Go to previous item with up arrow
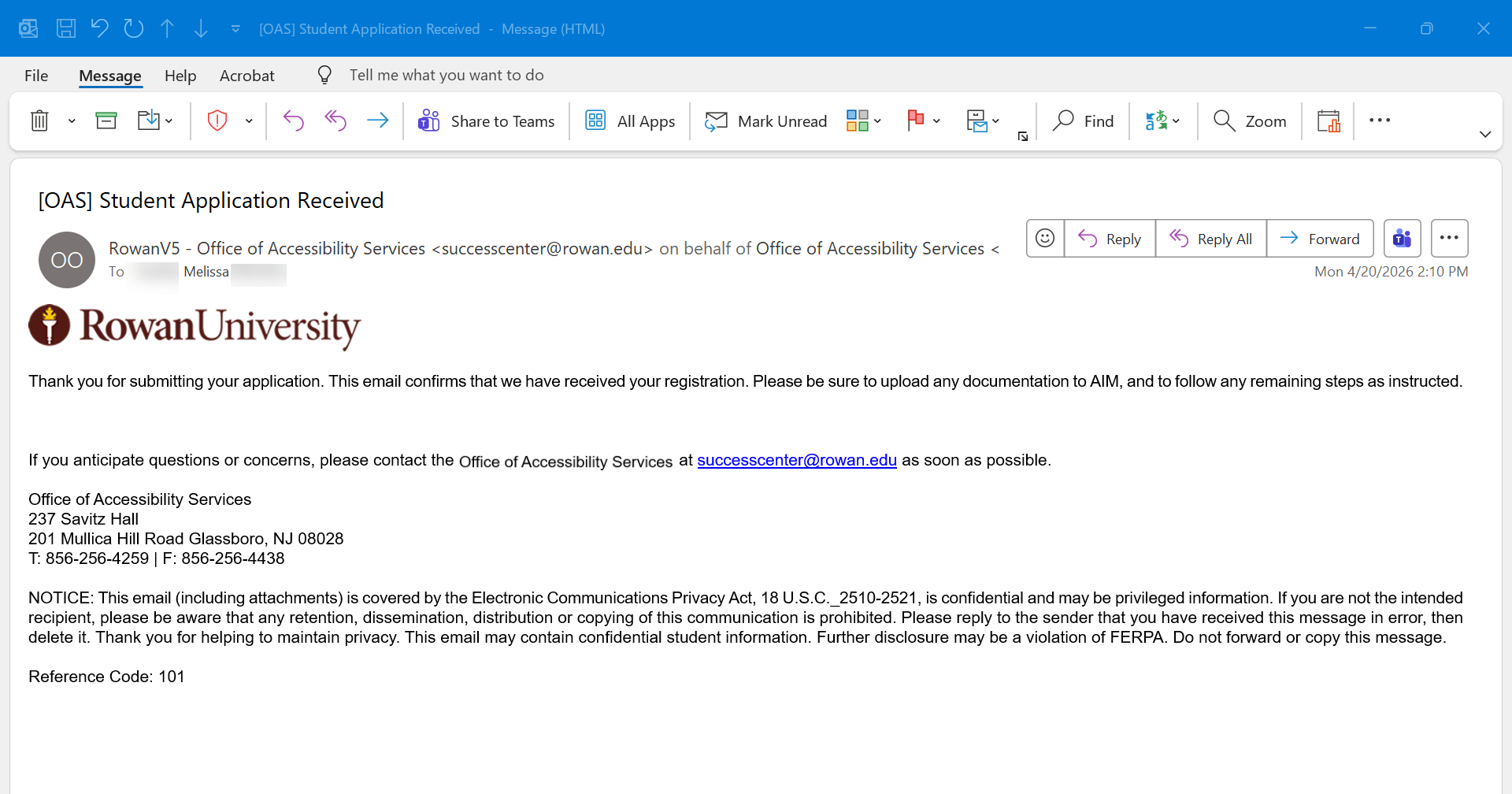This screenshot has width=1512, height=794. 167,29
